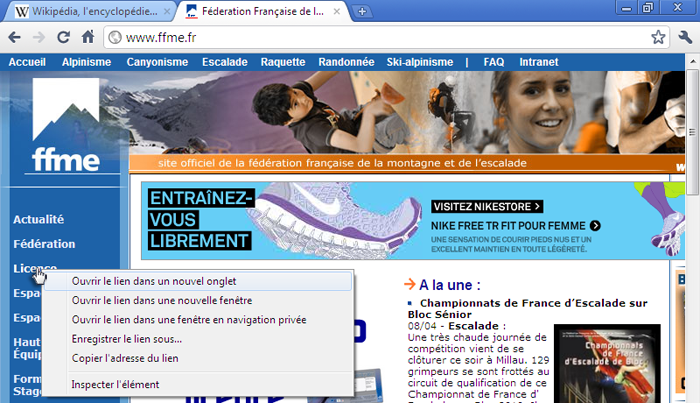Close the Féderation Française tab

pos(337,12)
